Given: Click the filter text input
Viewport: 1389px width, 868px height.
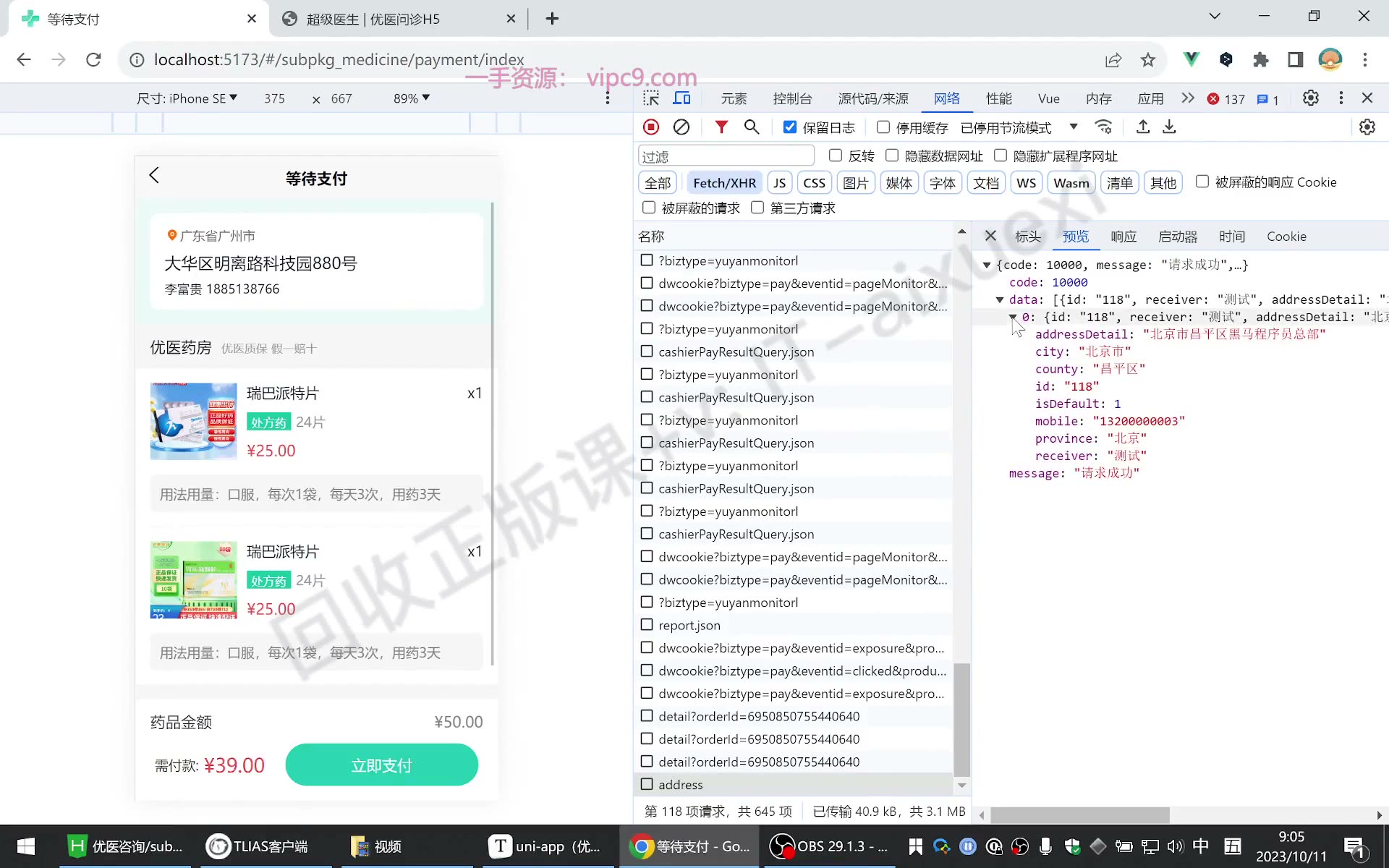Looking at the screenshot, I should 726,156.
